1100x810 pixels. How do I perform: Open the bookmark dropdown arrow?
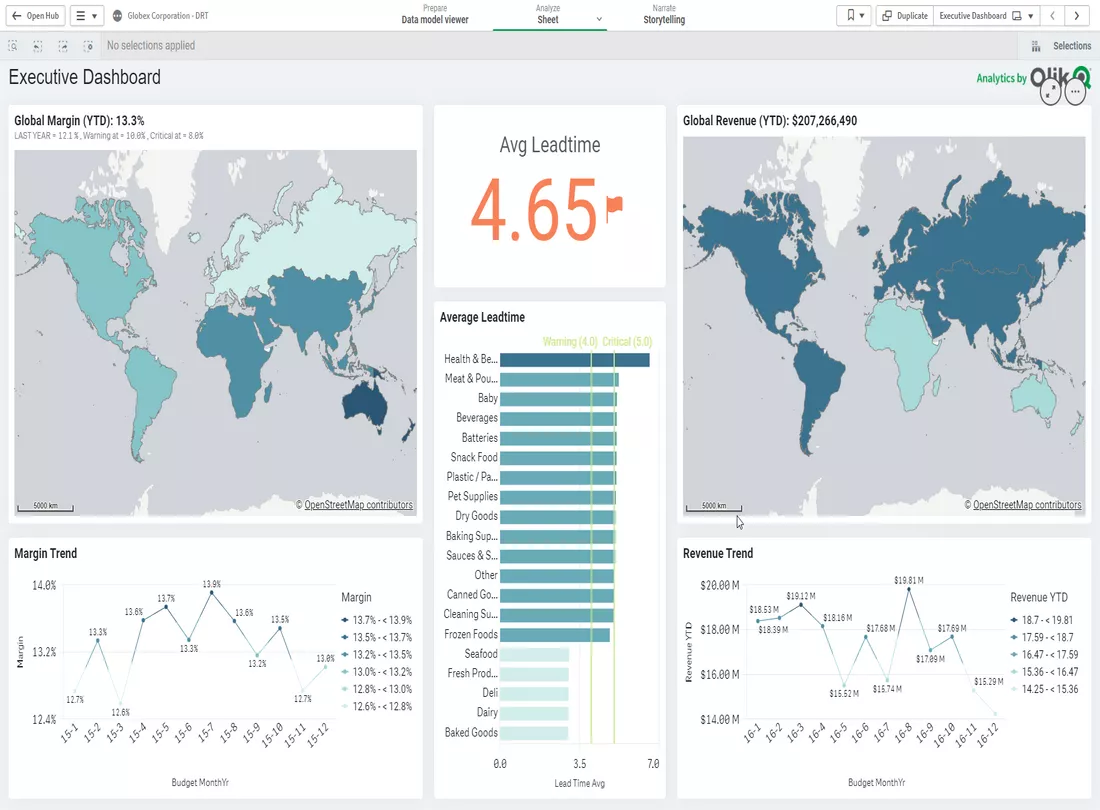(864, 15)
